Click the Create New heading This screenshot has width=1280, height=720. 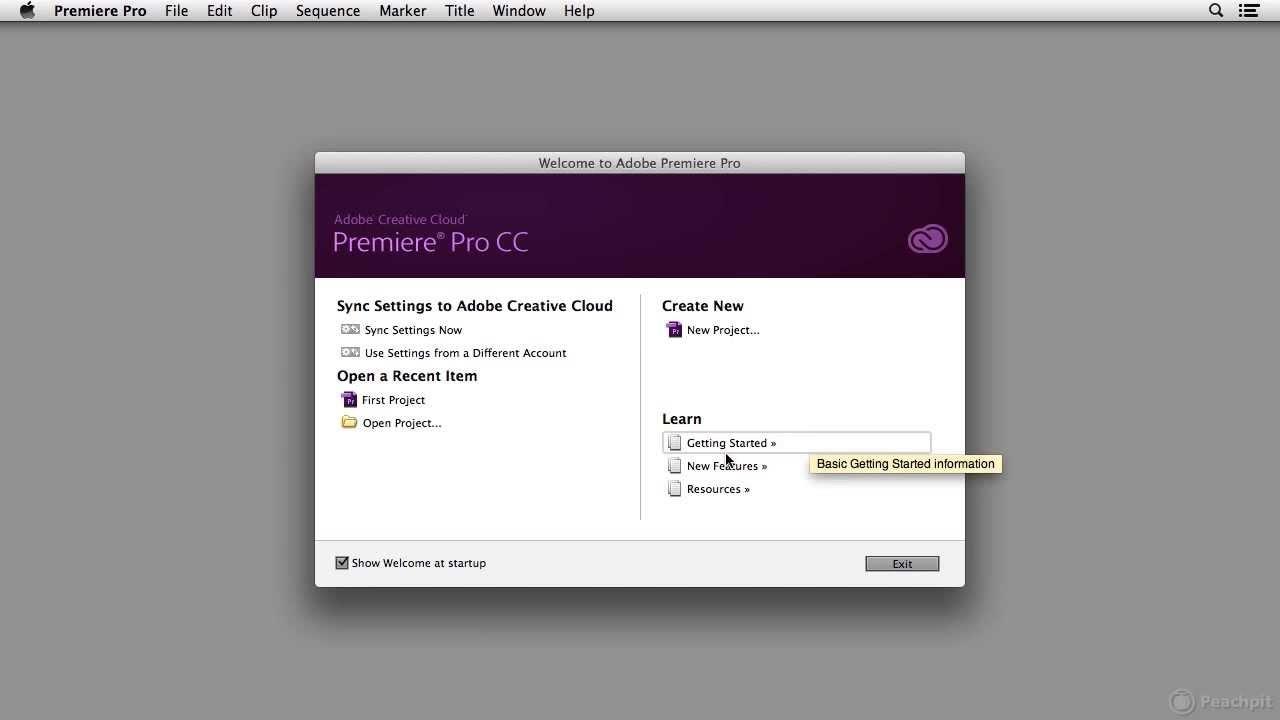pyautogui.click(x=703, y=306)
